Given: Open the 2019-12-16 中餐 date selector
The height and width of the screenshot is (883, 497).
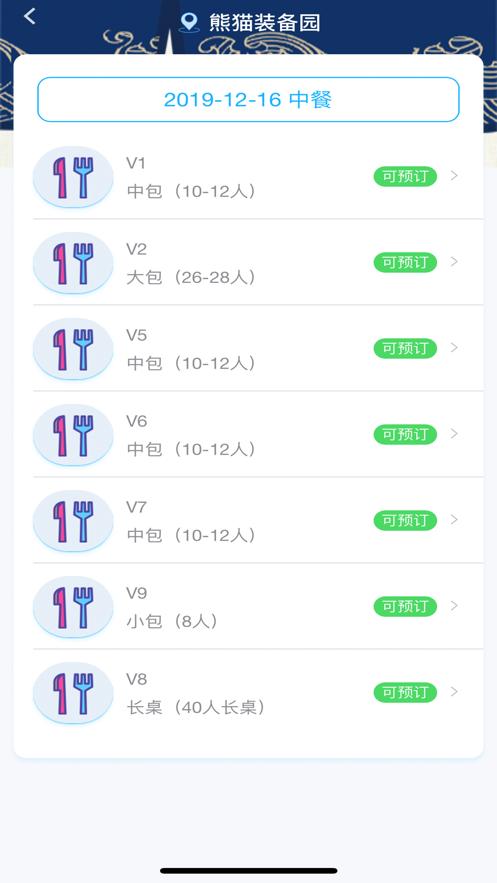Looking at the screenshot, I should pyautogui.click(x=248, y=100).
